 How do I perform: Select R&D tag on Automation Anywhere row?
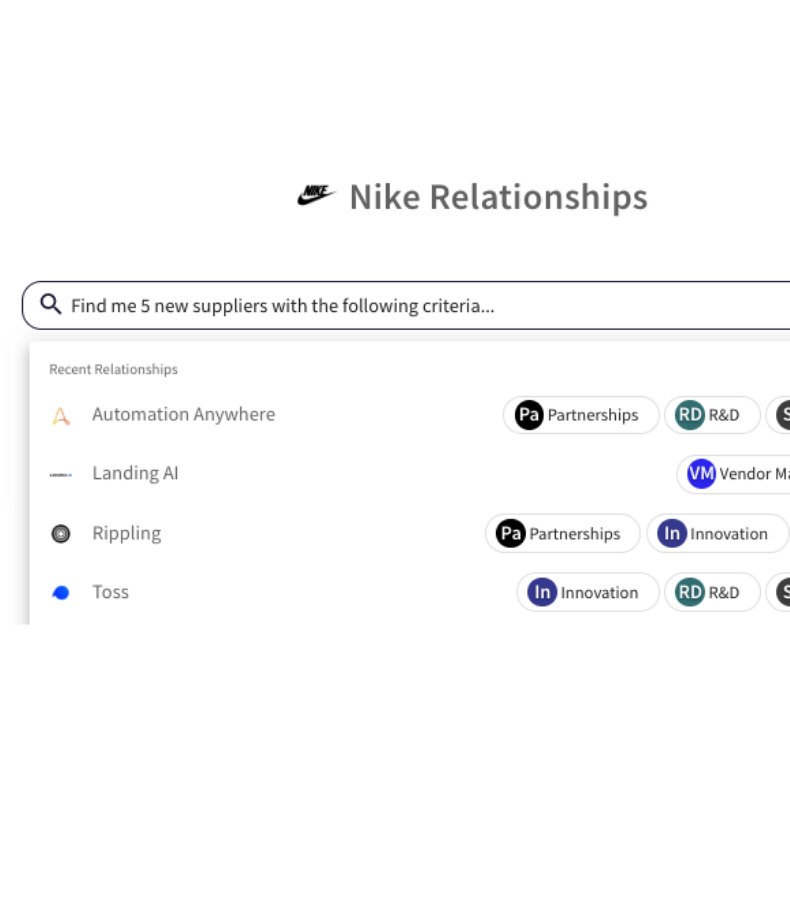click(712, 415)
